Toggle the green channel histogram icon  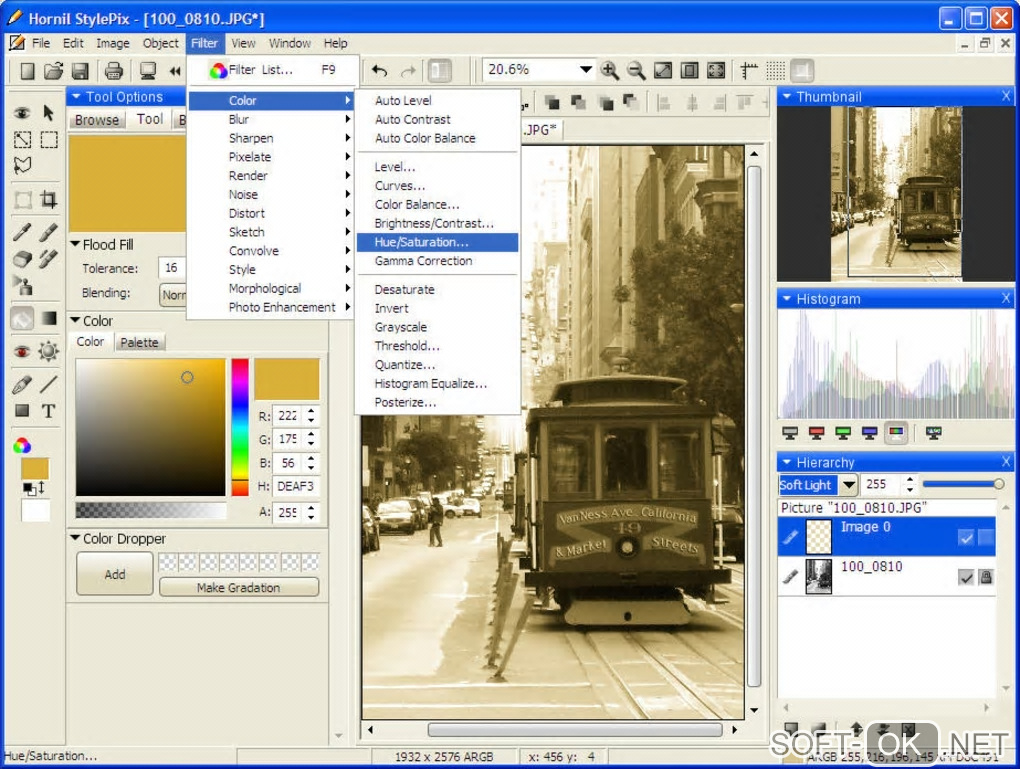tap(843, 433)
